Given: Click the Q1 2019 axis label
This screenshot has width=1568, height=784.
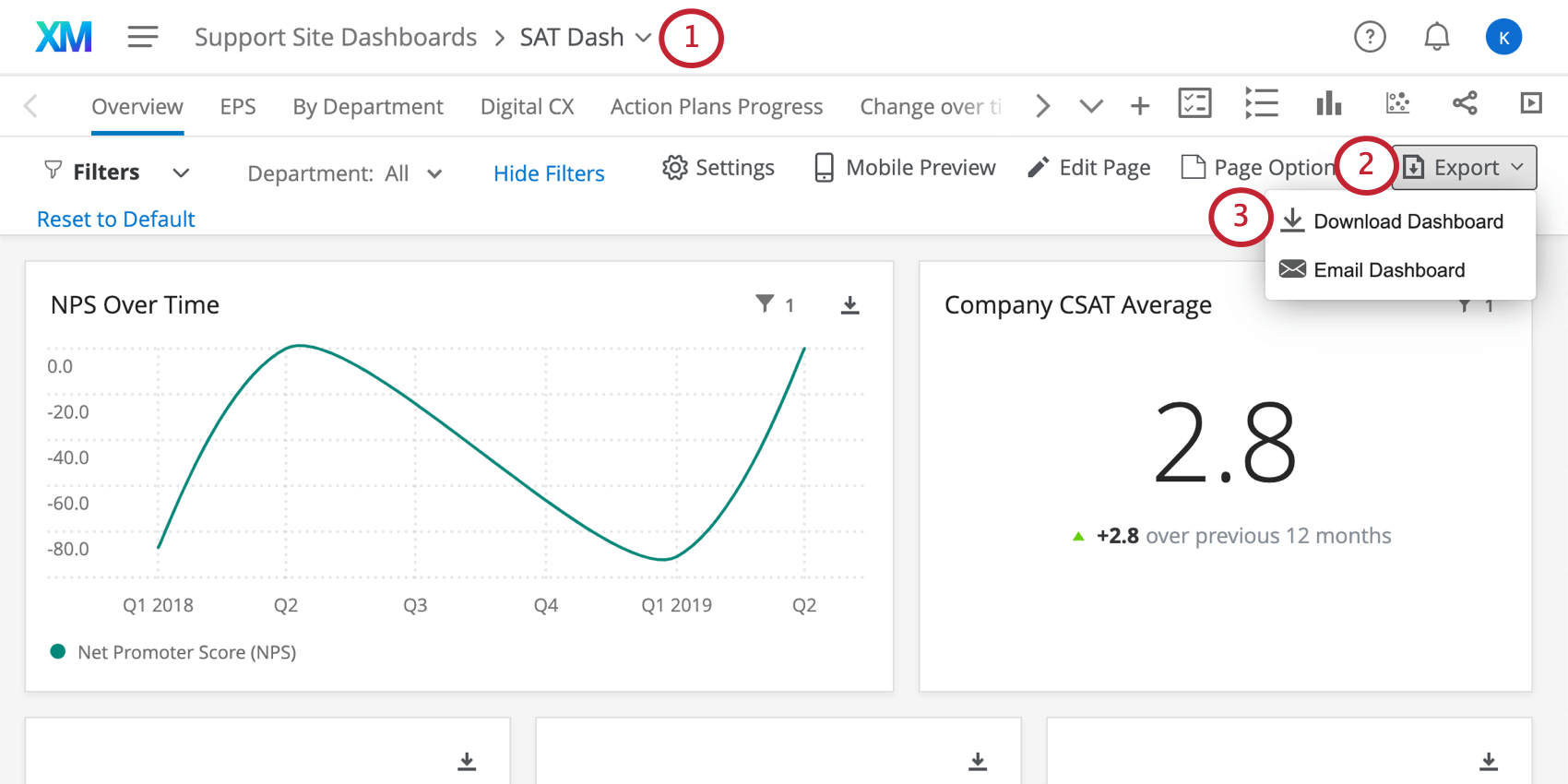Looking at the screenshot, I should coord(677,605).
